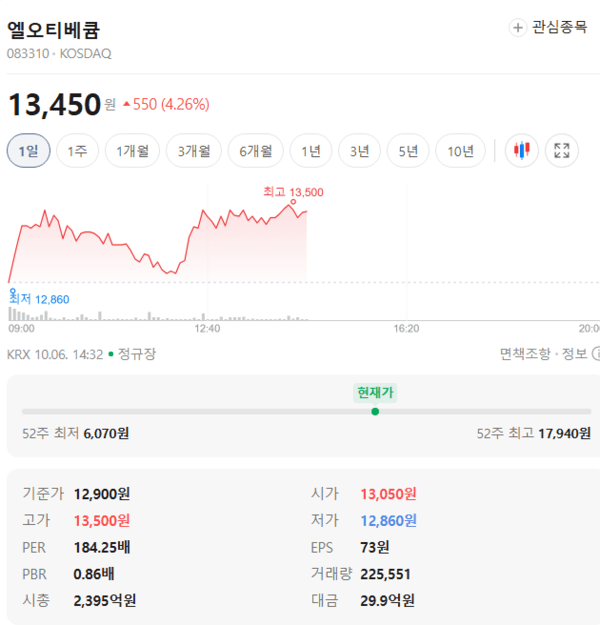Click the 09:00 time axis label
The height and width of the screenshot is (625, 600).
(x=22, y=328)
